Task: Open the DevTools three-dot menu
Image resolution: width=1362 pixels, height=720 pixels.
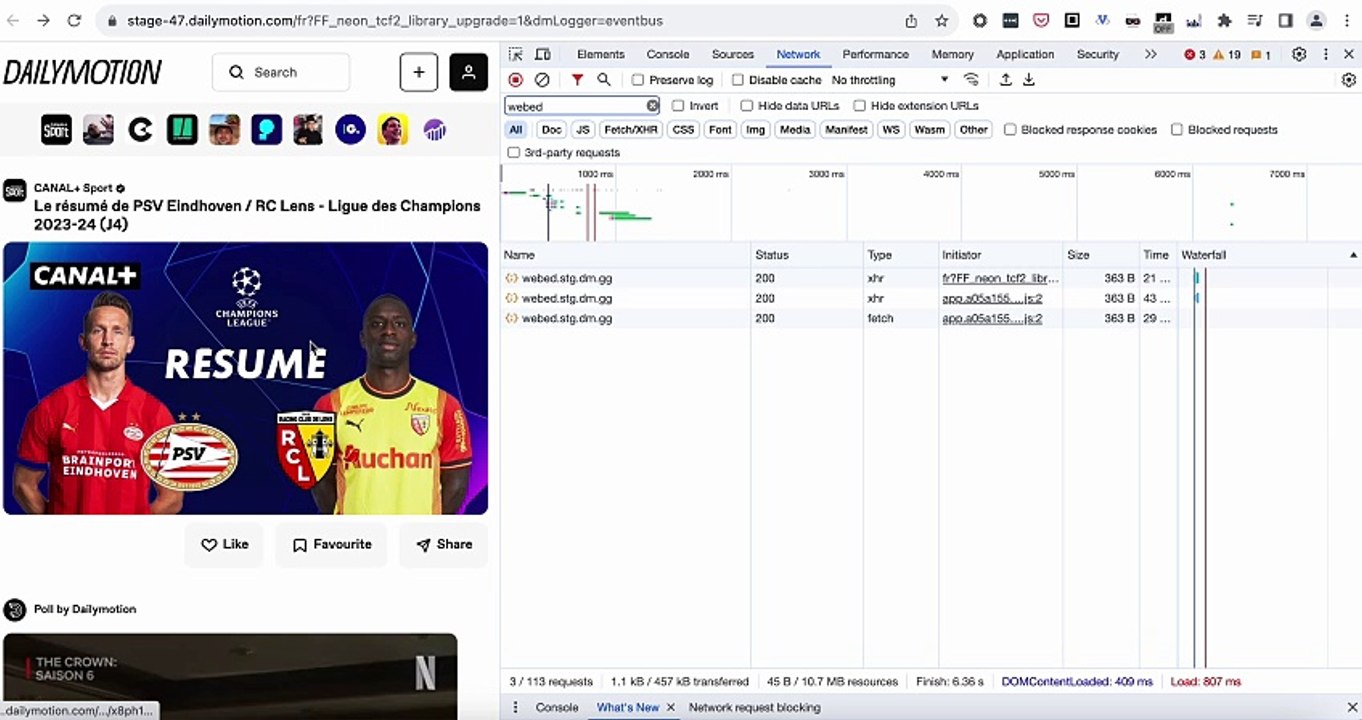Action: (x=1326, y=54)
